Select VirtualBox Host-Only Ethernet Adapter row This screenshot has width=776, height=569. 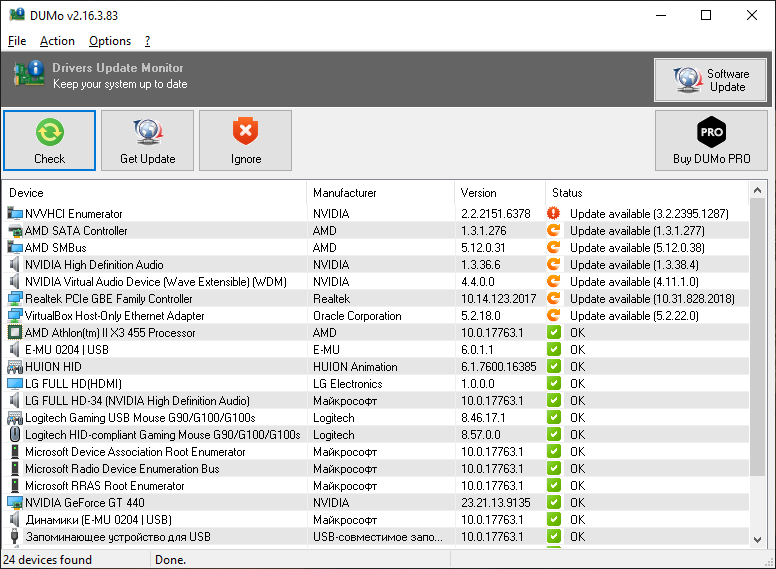coord(375,316)
